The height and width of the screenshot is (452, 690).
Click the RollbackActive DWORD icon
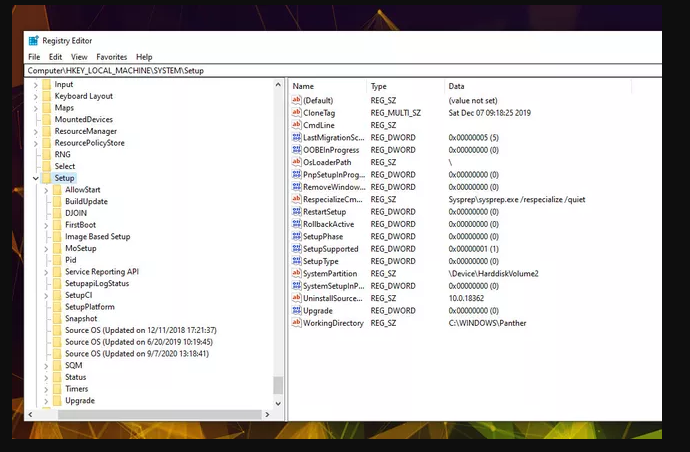point(297,224)
